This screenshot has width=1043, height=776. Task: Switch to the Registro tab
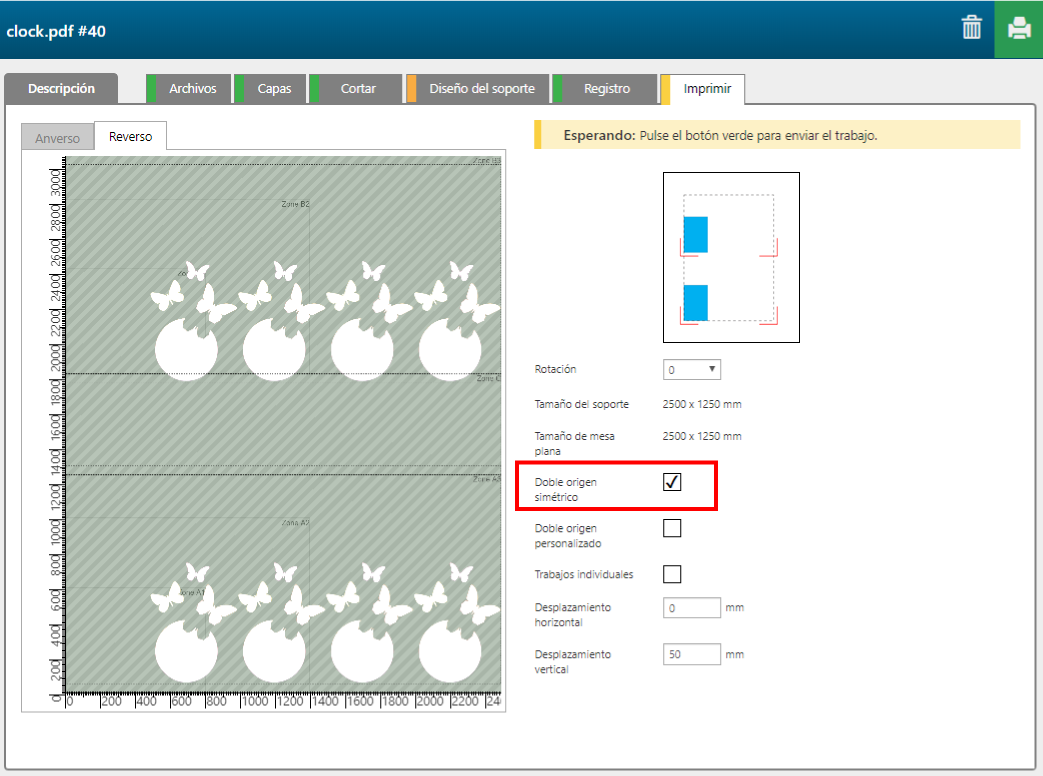coord(606,89)
